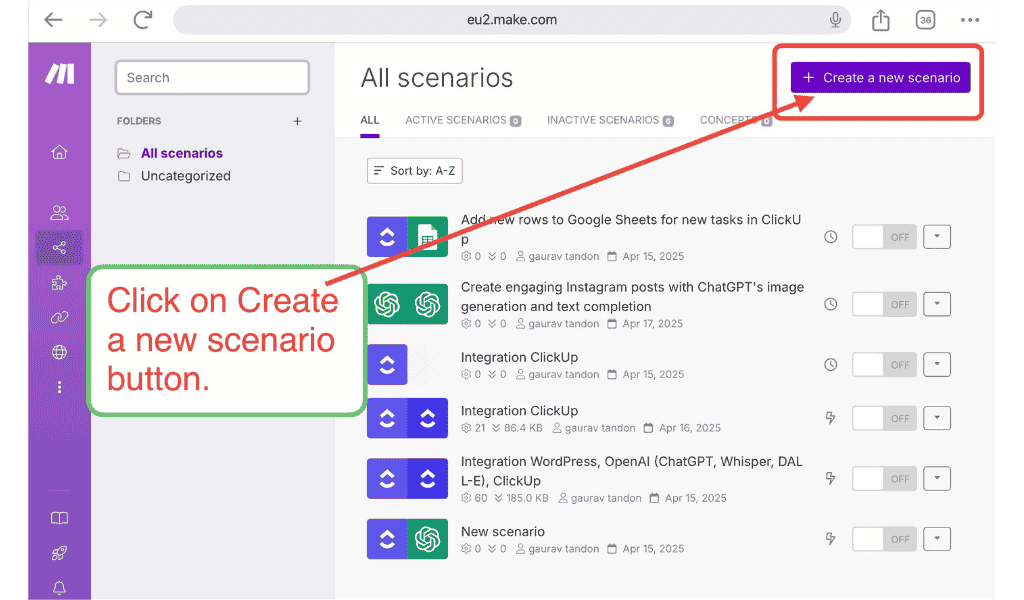
Task: Switch to ACTIVE SCENARIOS tab
Action: [x=463, y=120]
